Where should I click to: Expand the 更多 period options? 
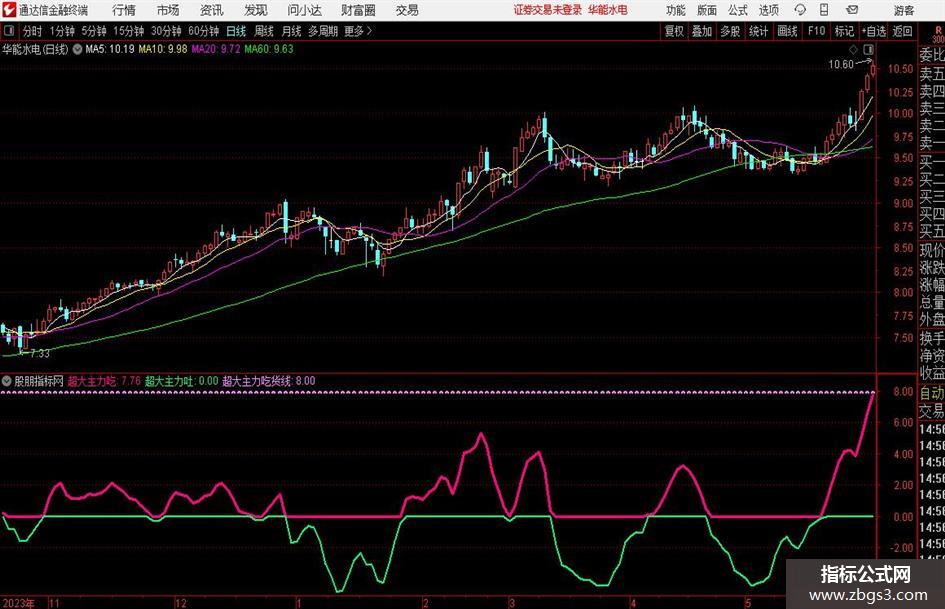pos(358,31)
